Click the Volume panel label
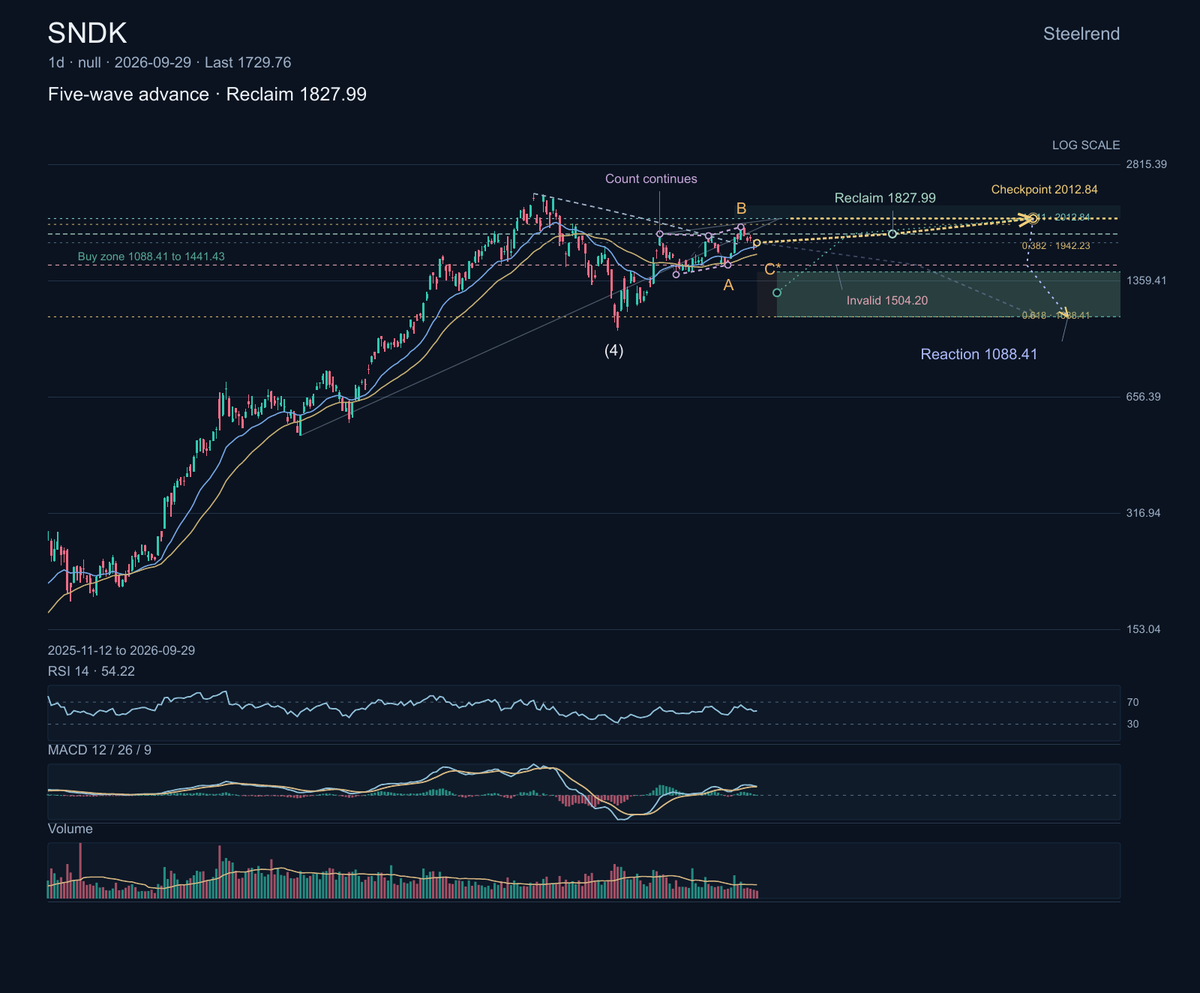The height and width of the screenshot is (993, 1200). tap(70, 829)
